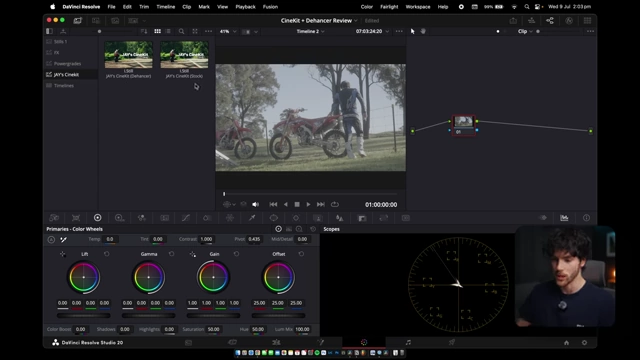Open the viewer options three-dot menu
The width and height of the screenshot is (640, 360).
pyautogui.click(x=399, y=31)
